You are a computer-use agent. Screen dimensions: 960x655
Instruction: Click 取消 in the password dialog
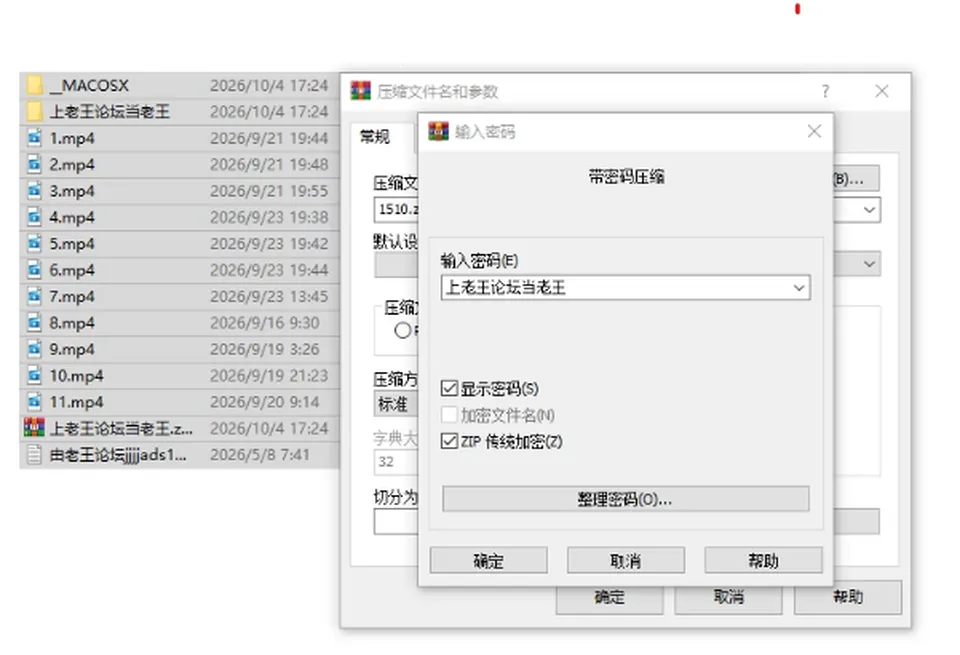(626, 561)
